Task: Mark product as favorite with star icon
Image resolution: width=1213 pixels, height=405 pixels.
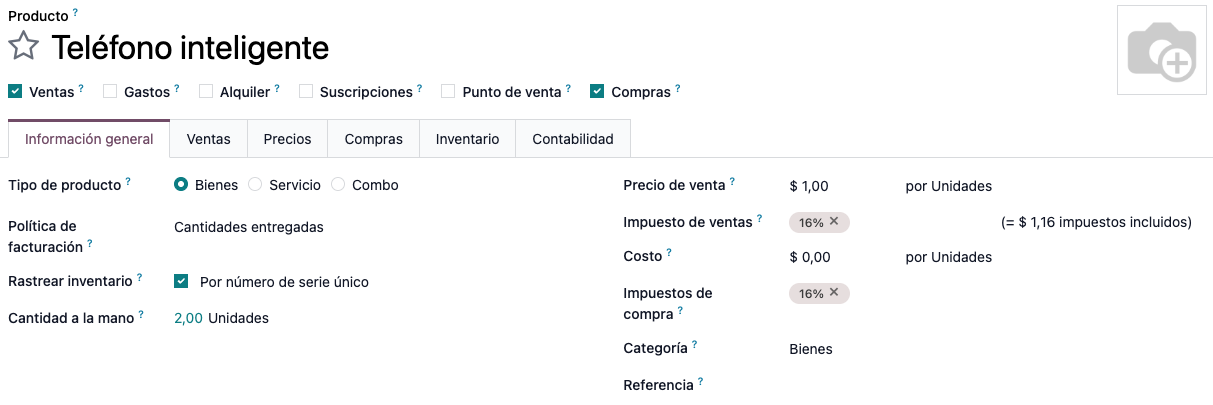Action: pyautogui.click(x=24, y=46)
